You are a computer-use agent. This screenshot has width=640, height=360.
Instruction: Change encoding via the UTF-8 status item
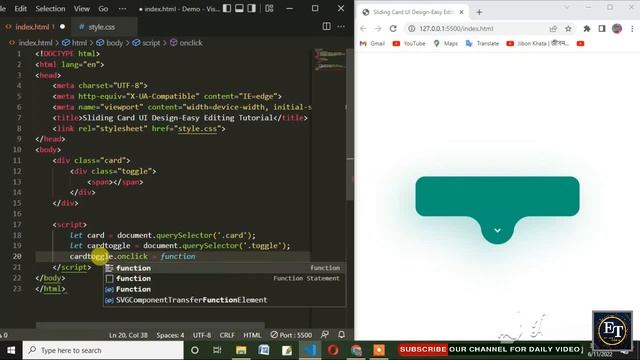pyautogui.click(x=202, y=335)
